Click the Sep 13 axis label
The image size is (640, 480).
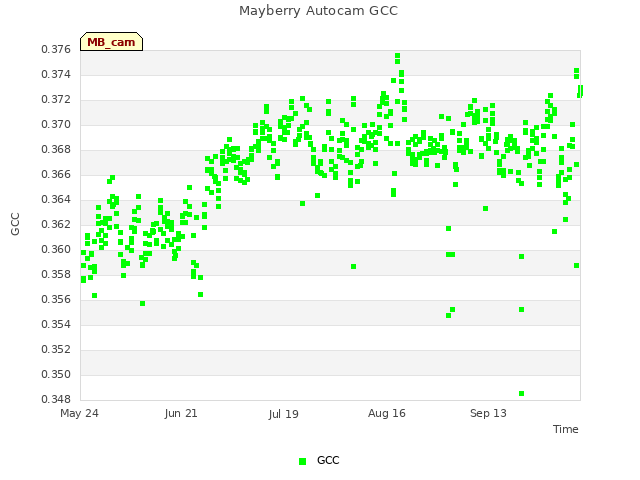pos(488,413)
